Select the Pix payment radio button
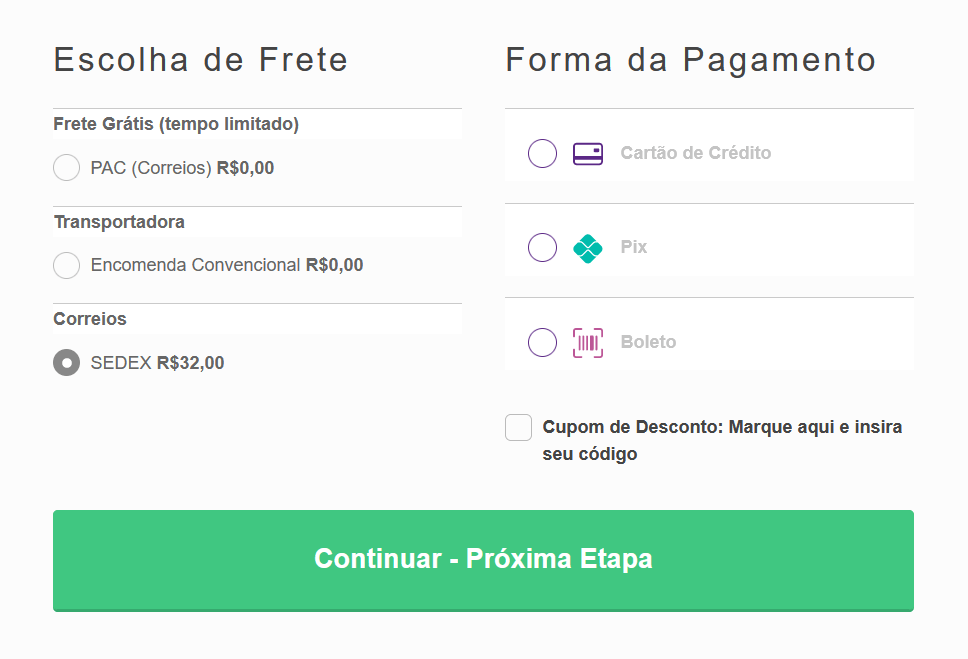The width and height of the screenshot is (968, 659). 542,248
